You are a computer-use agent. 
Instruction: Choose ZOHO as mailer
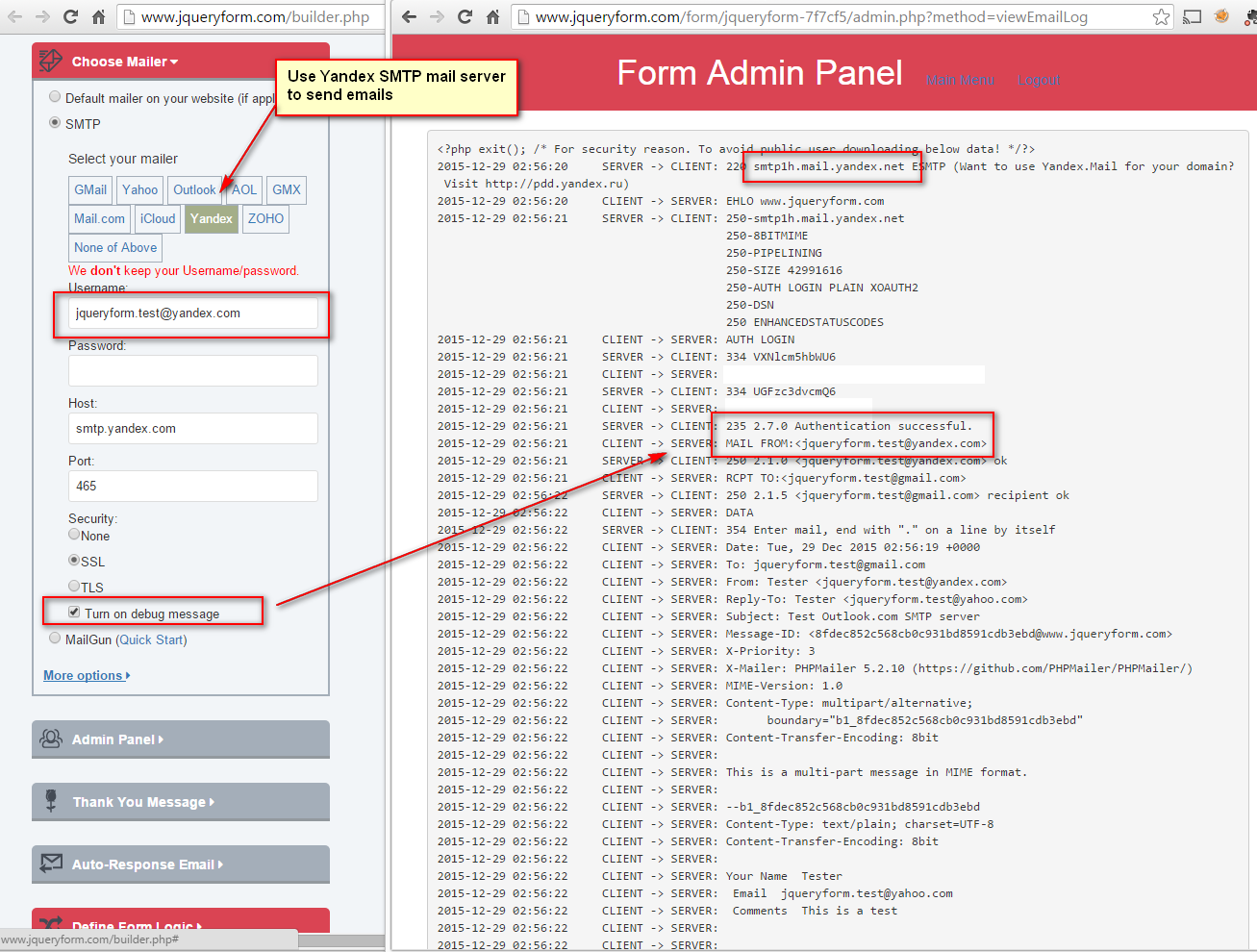click(265, 219)
